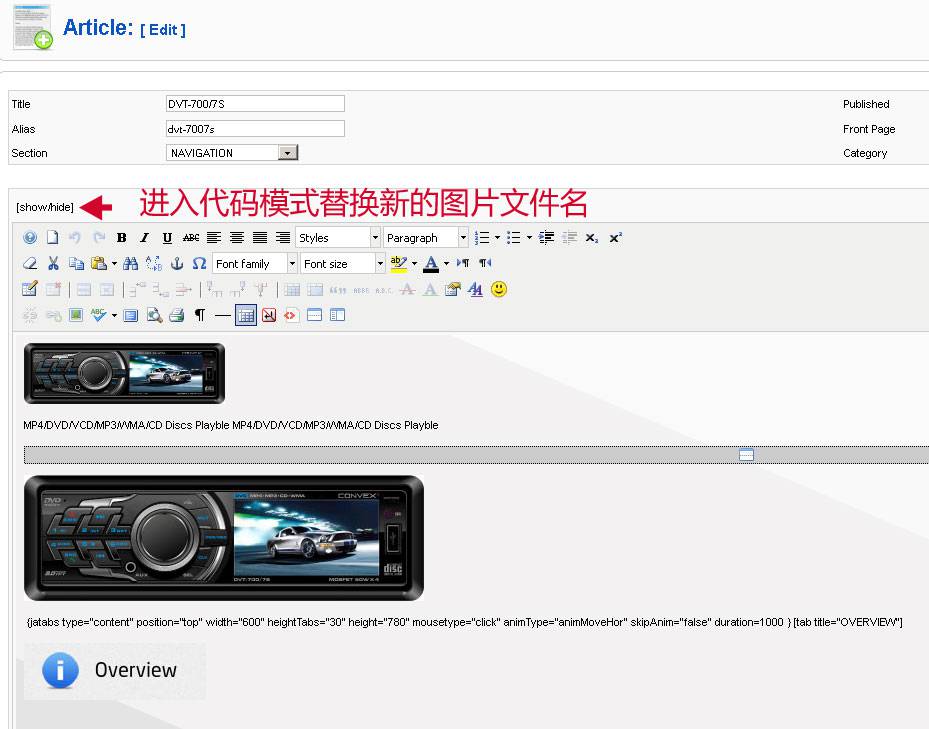Insert an anchor using the anchor icon
929x729 pixels.
pyautogui.click(x=177, y=263)
